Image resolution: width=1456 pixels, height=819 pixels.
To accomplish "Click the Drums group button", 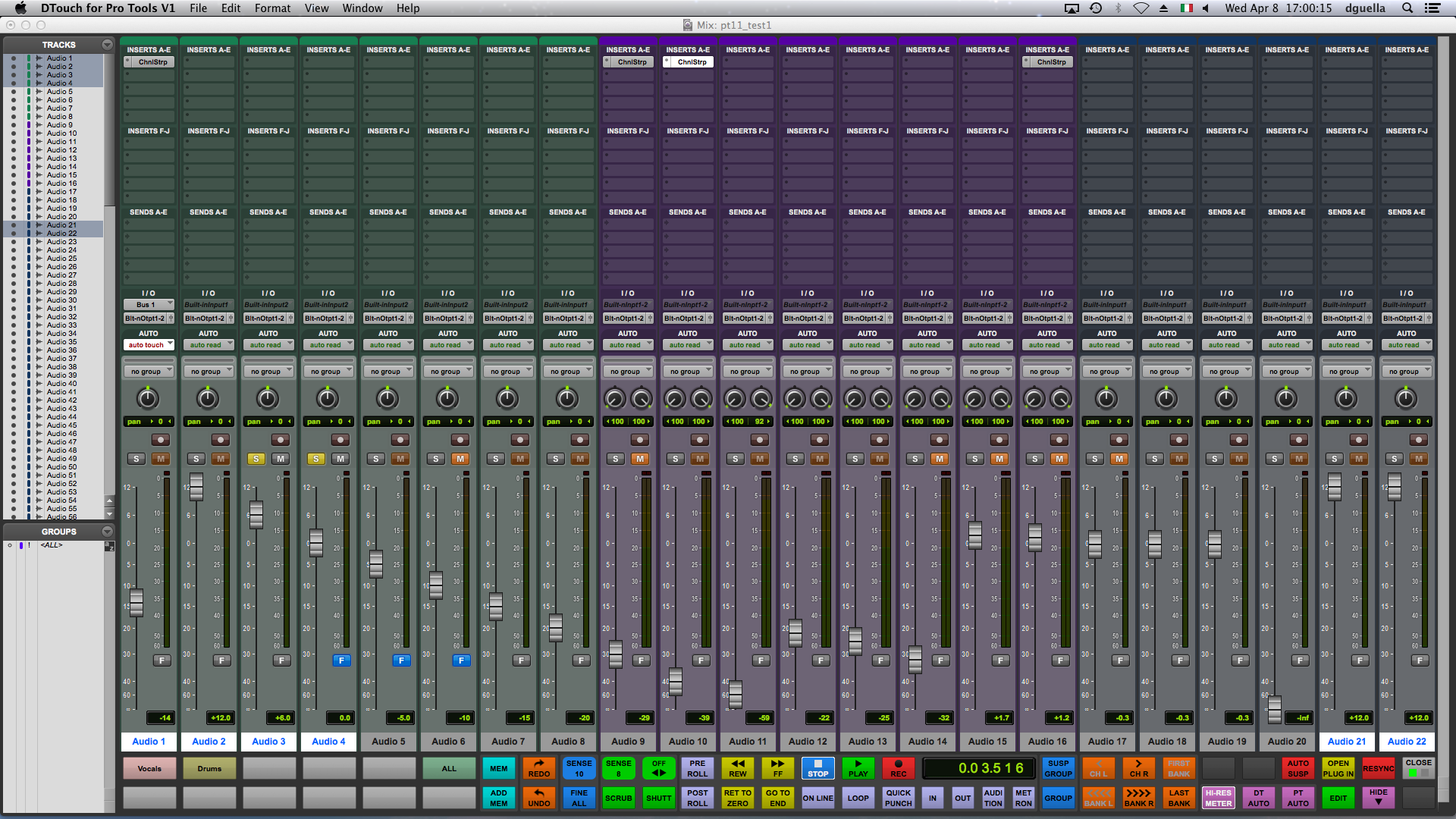I will (x=209, y=768).
